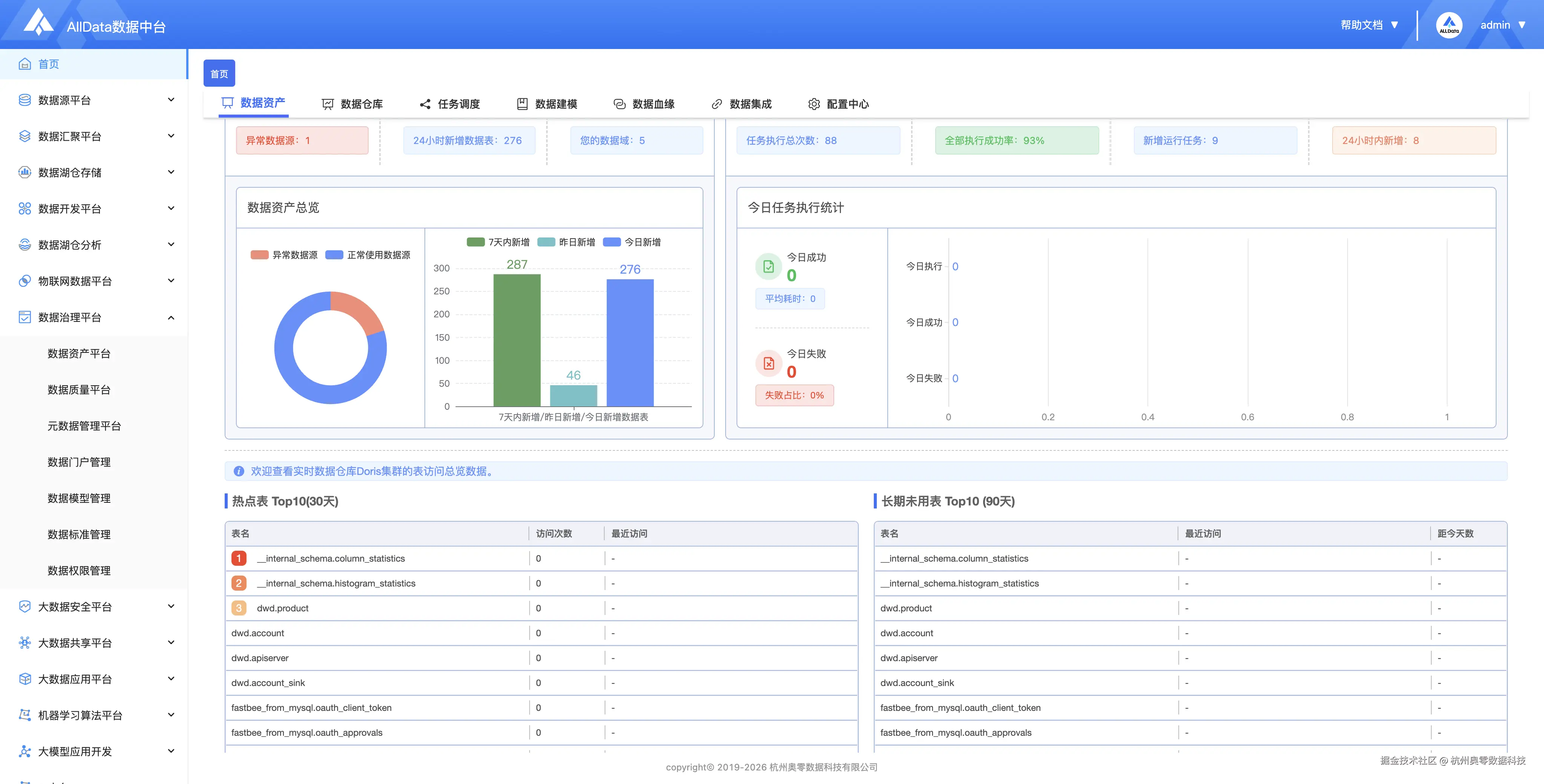Switch to 数据仓库 tab
The image size is (1544, 784).
[x=352, y=104]
